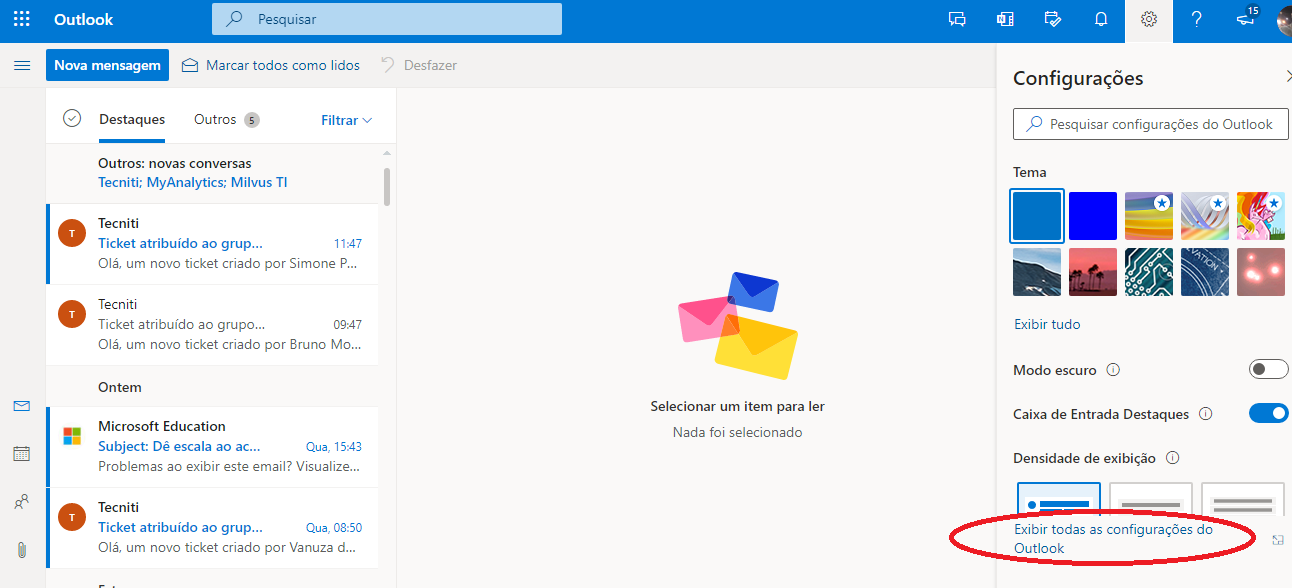1292x588 pixels.
Task: Open Tecniti message received 09:47
Action: tap(213, 325)
